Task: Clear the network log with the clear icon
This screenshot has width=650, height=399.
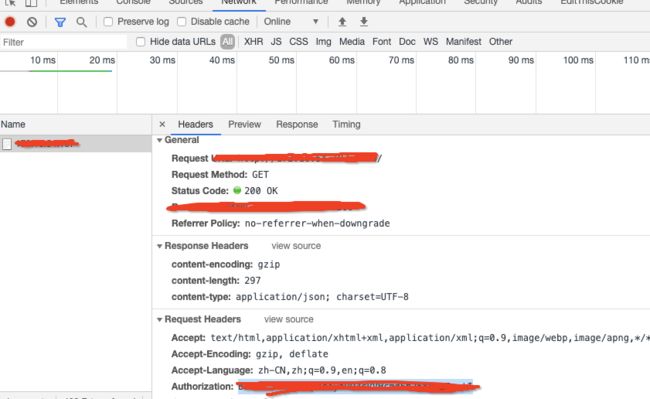Action: 32,22
